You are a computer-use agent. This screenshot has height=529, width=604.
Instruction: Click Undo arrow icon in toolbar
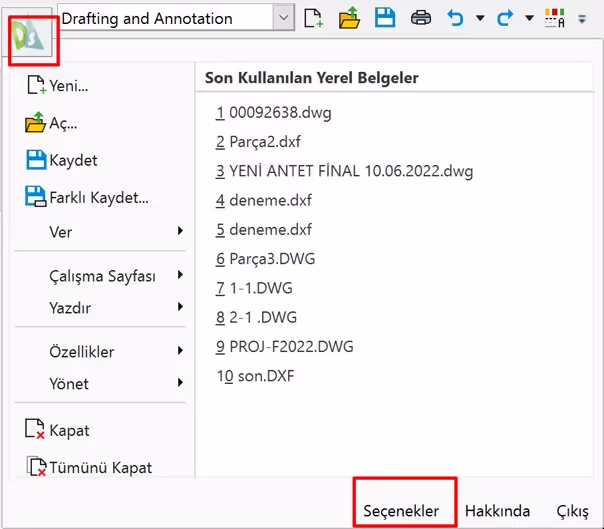pos(455,18)
